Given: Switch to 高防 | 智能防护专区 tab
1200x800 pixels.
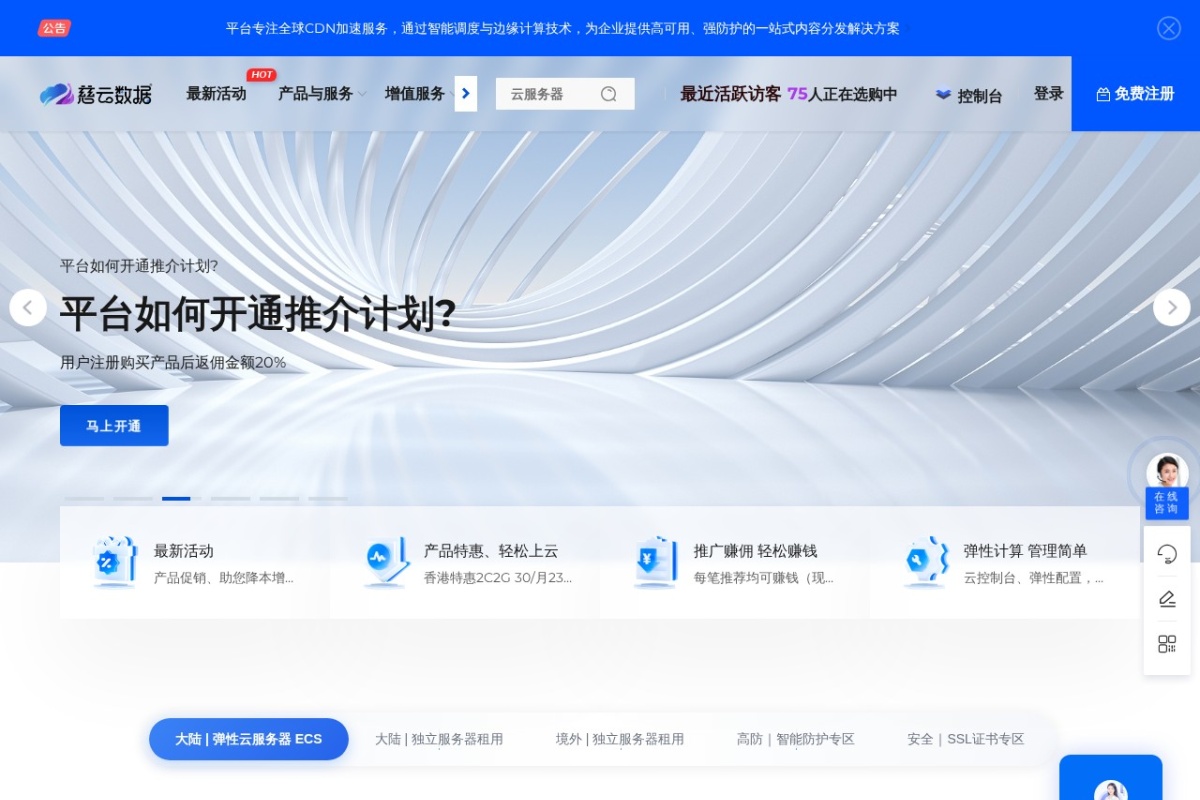Looking at the screenshot, I should click(x=795, y=739).
